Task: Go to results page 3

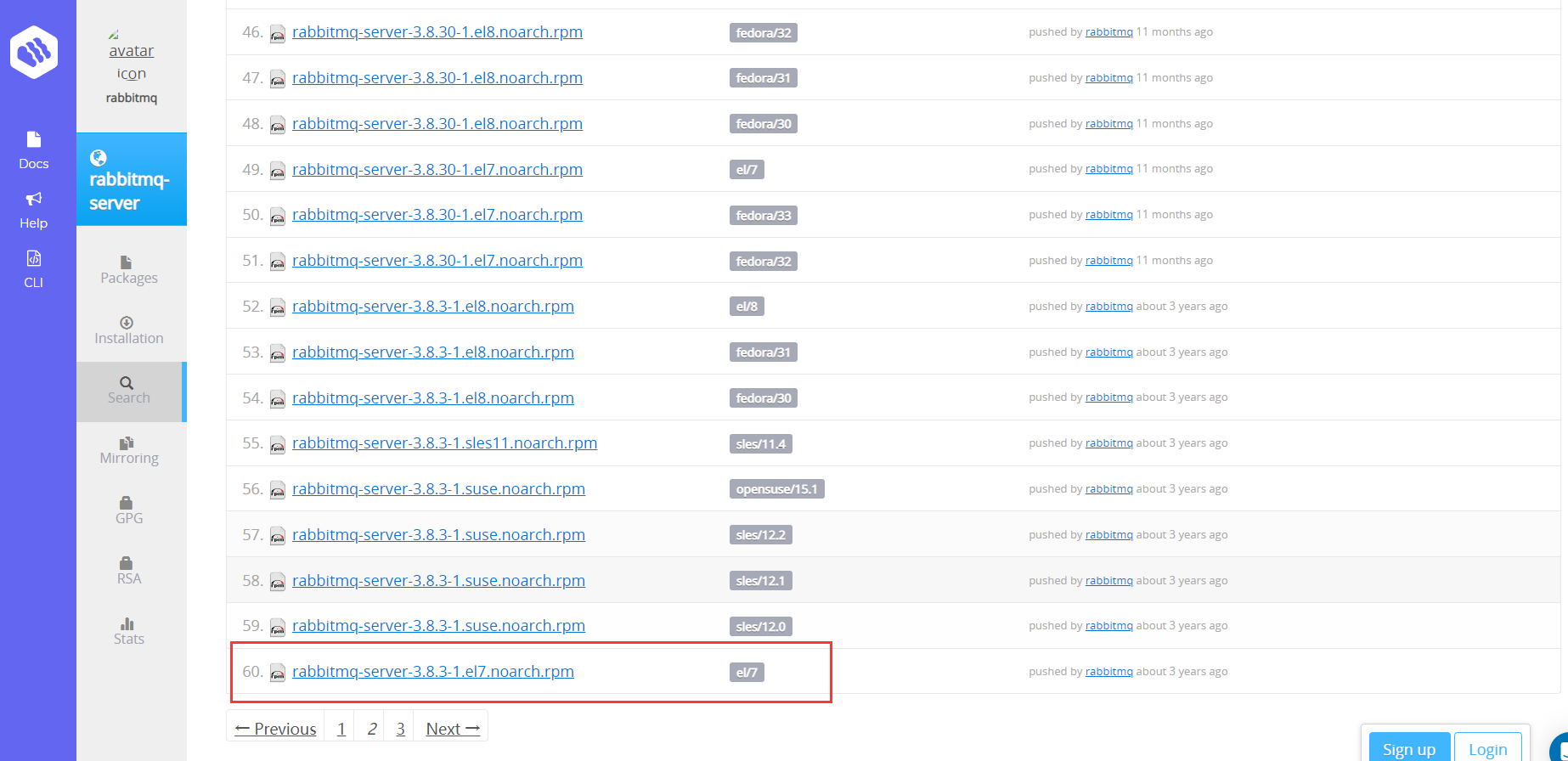Action: pos(400,729)
